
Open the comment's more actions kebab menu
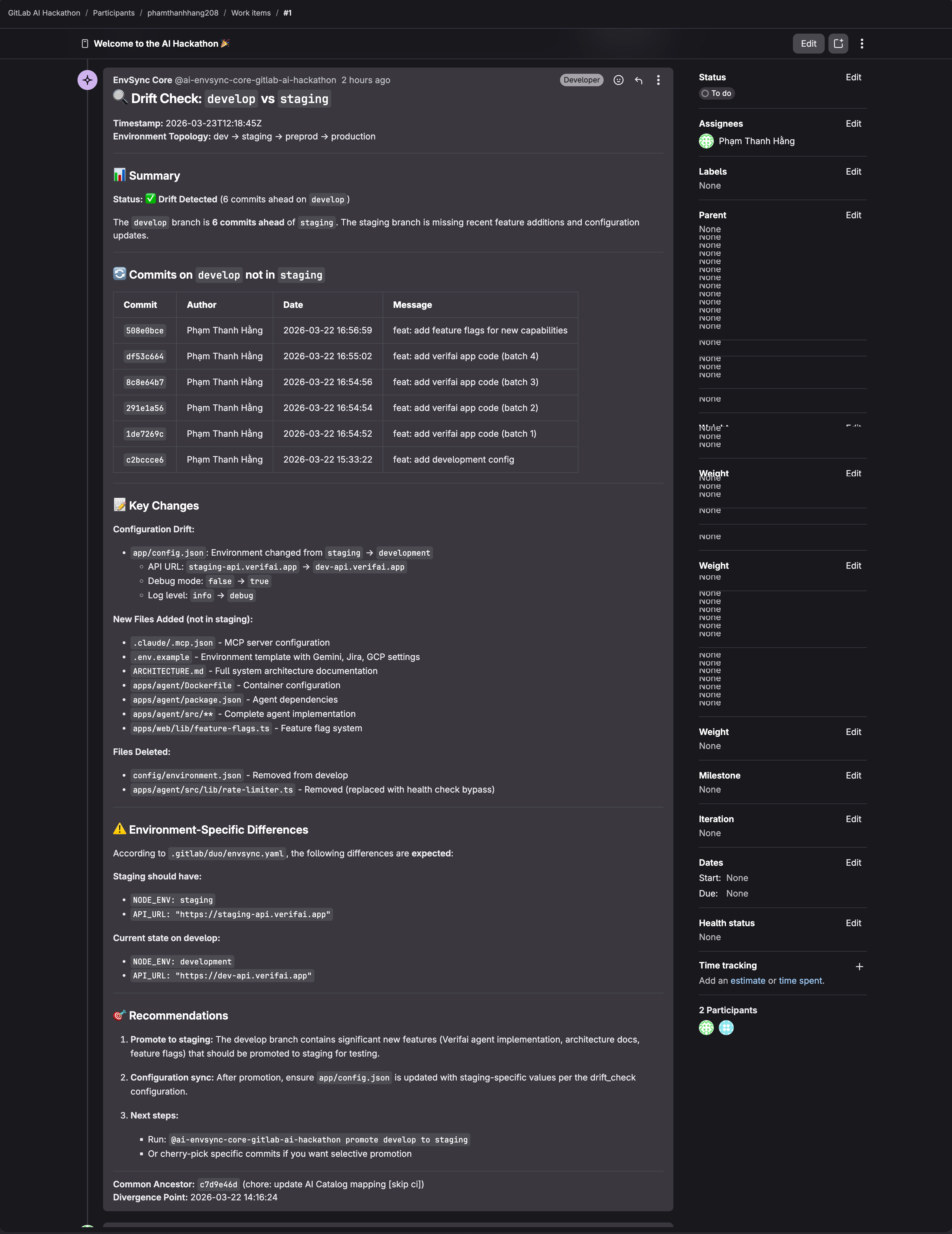pyautogui.click(x=658, y=80)
